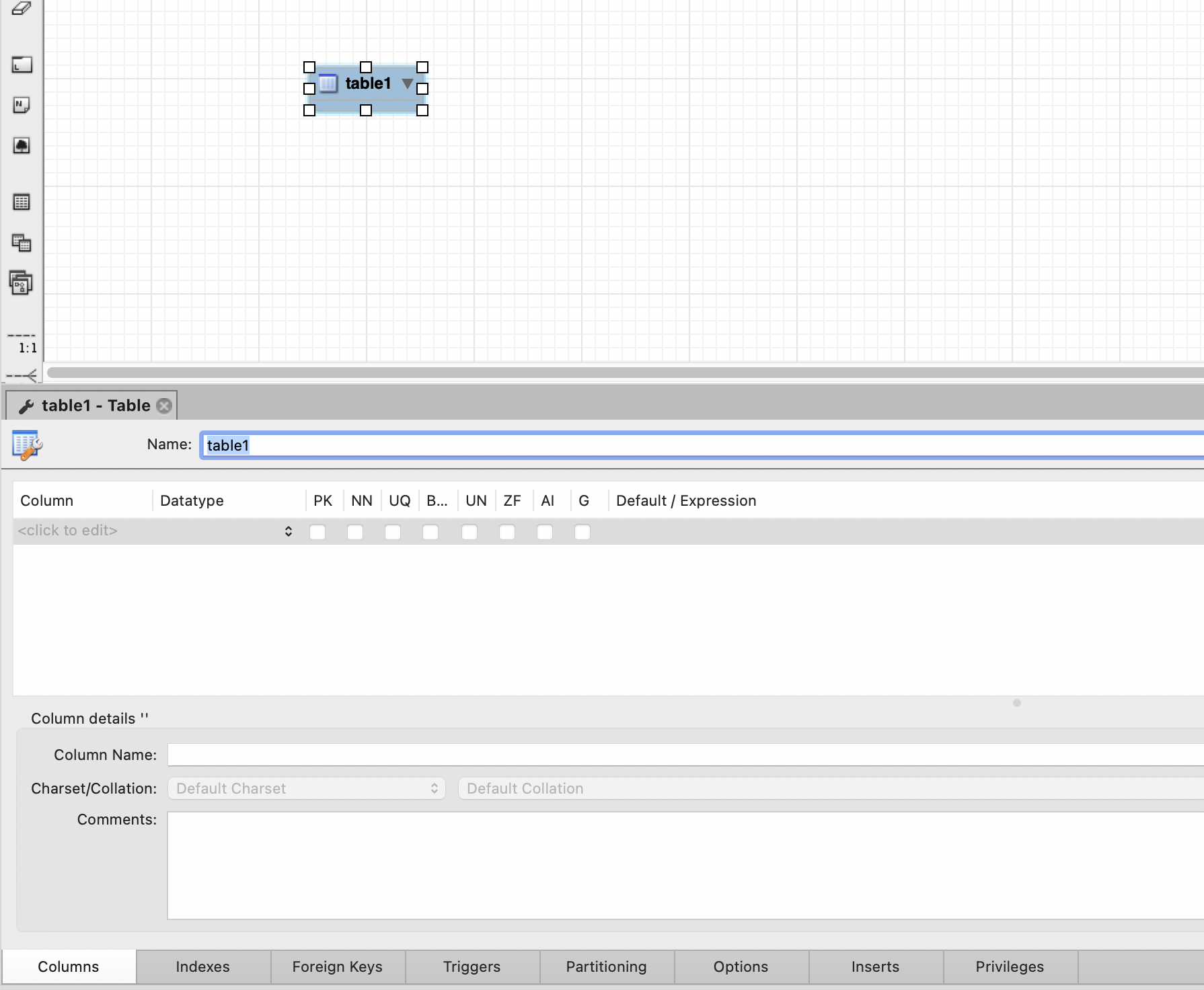
Task: Enable the NN (Not Null) checkbox
Action: 355,532
